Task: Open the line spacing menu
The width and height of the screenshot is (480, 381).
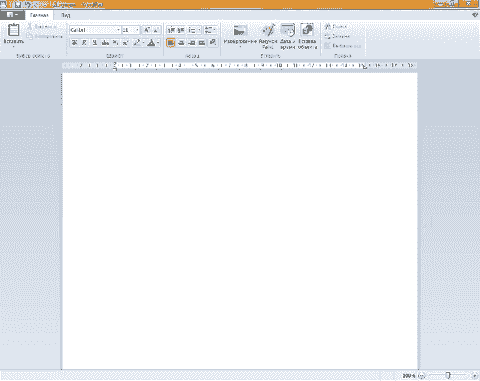Action: click(210, 30)
